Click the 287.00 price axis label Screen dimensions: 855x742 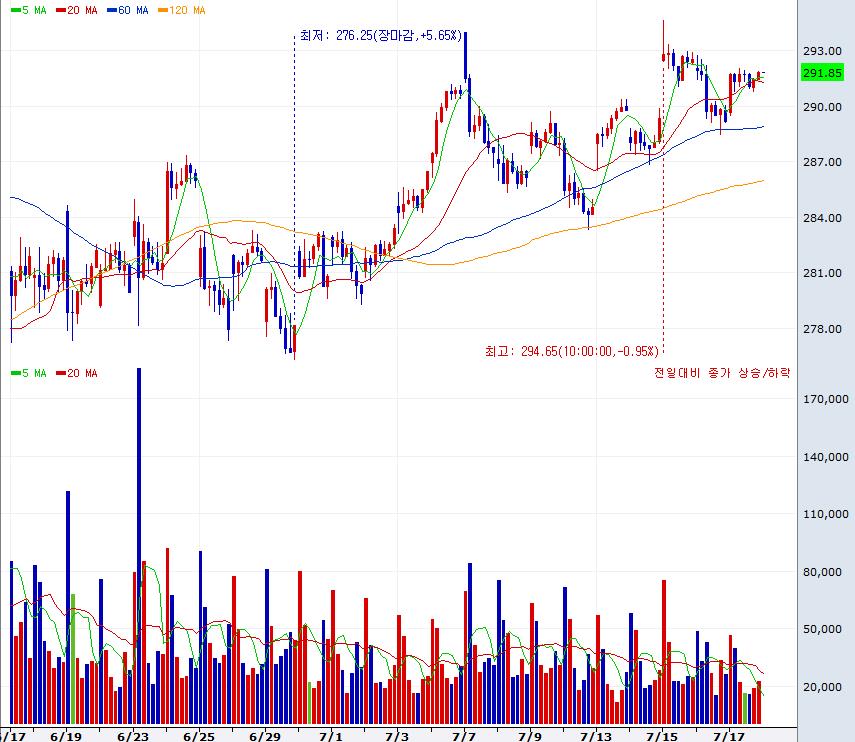coord(822,162)
